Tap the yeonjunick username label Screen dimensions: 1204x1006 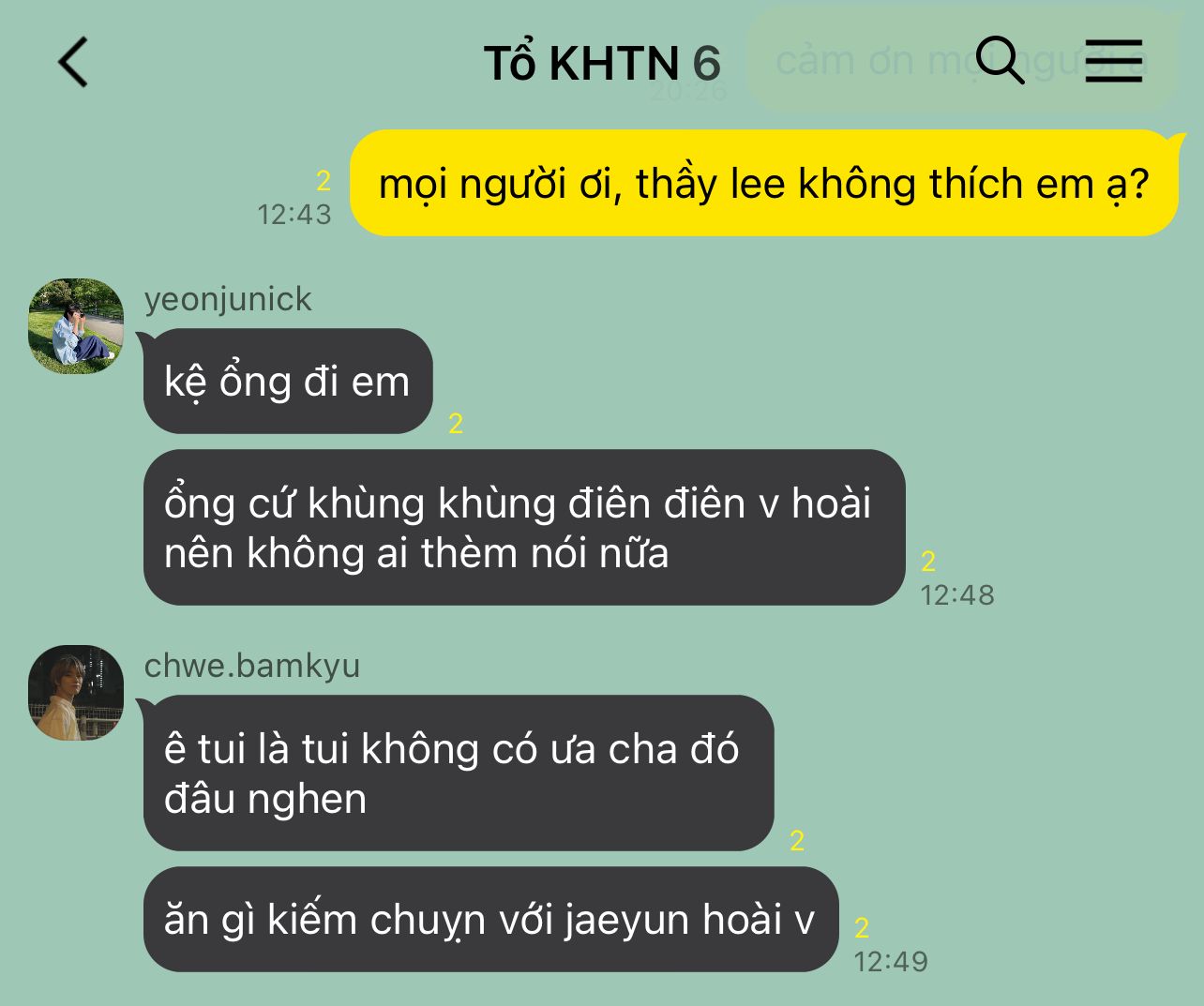228,299
